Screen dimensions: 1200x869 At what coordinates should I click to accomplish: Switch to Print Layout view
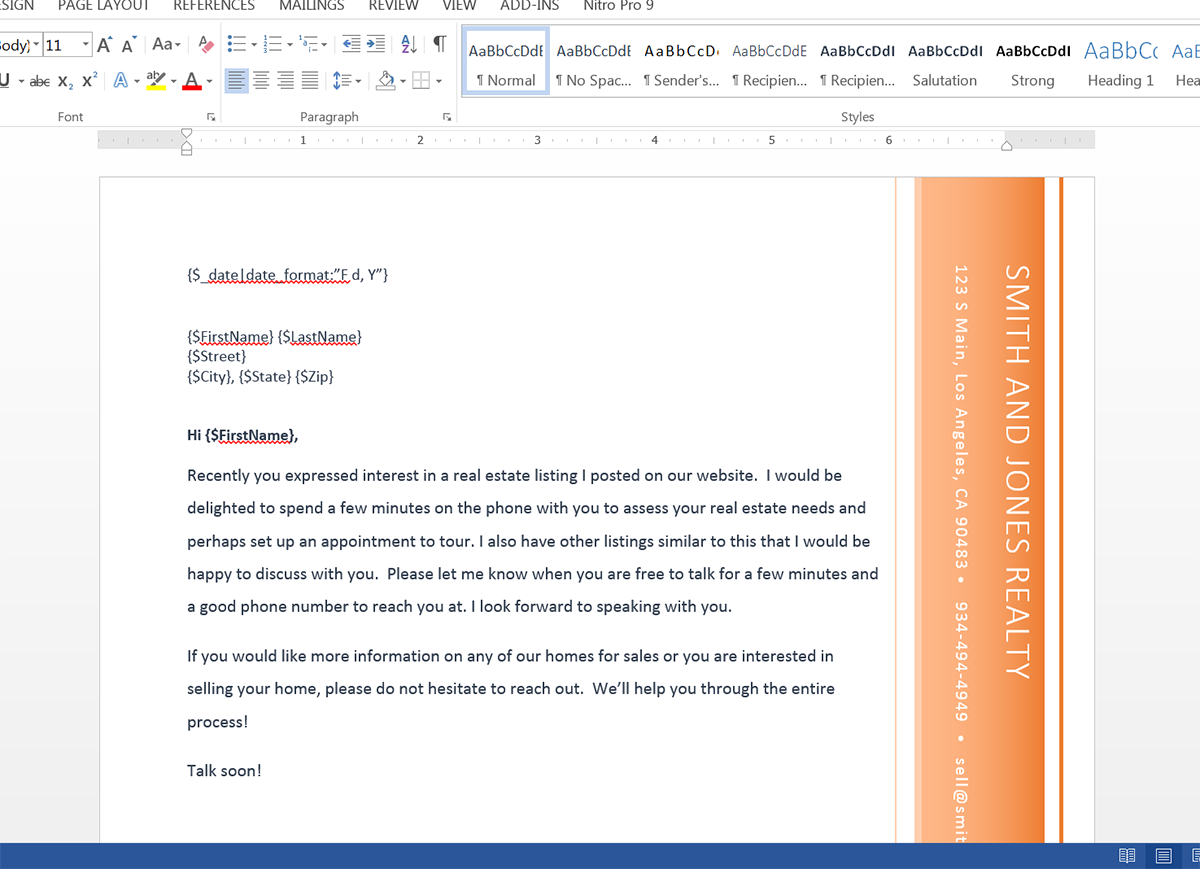1163,856
